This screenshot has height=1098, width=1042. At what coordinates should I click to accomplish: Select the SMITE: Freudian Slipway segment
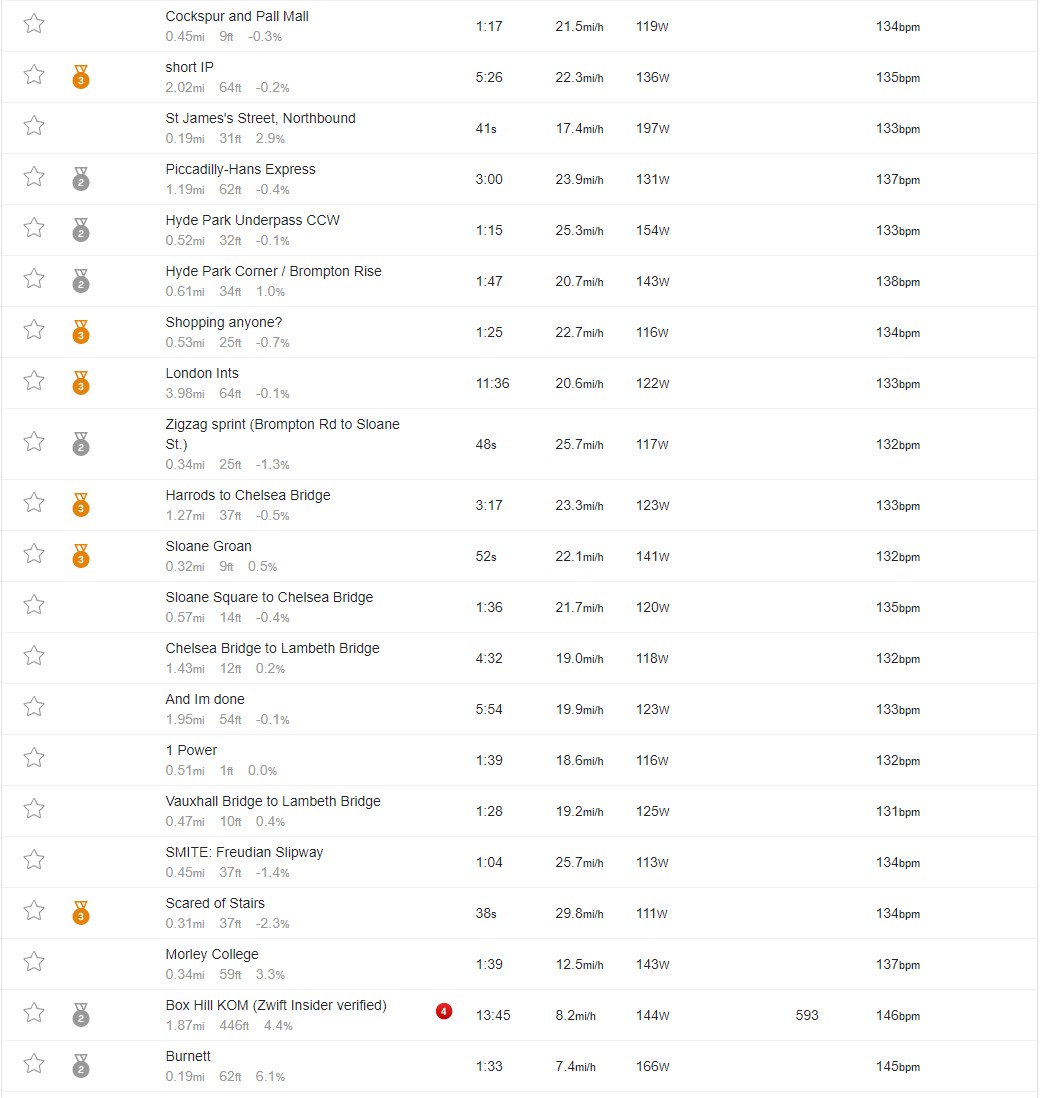[244, 852]
